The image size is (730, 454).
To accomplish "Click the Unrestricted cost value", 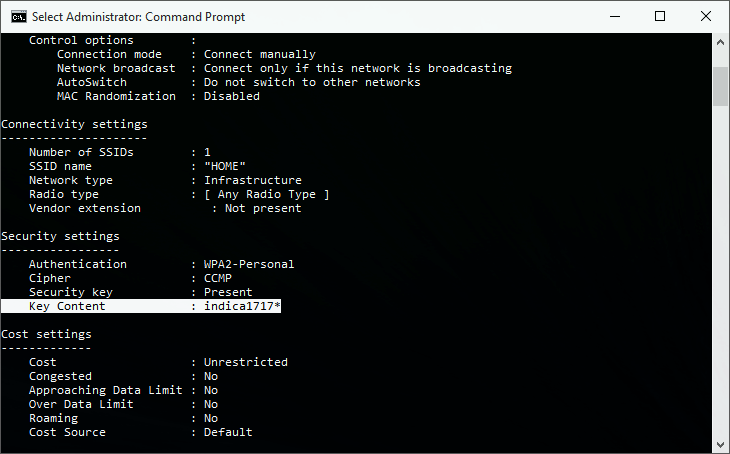I will 246,362.
